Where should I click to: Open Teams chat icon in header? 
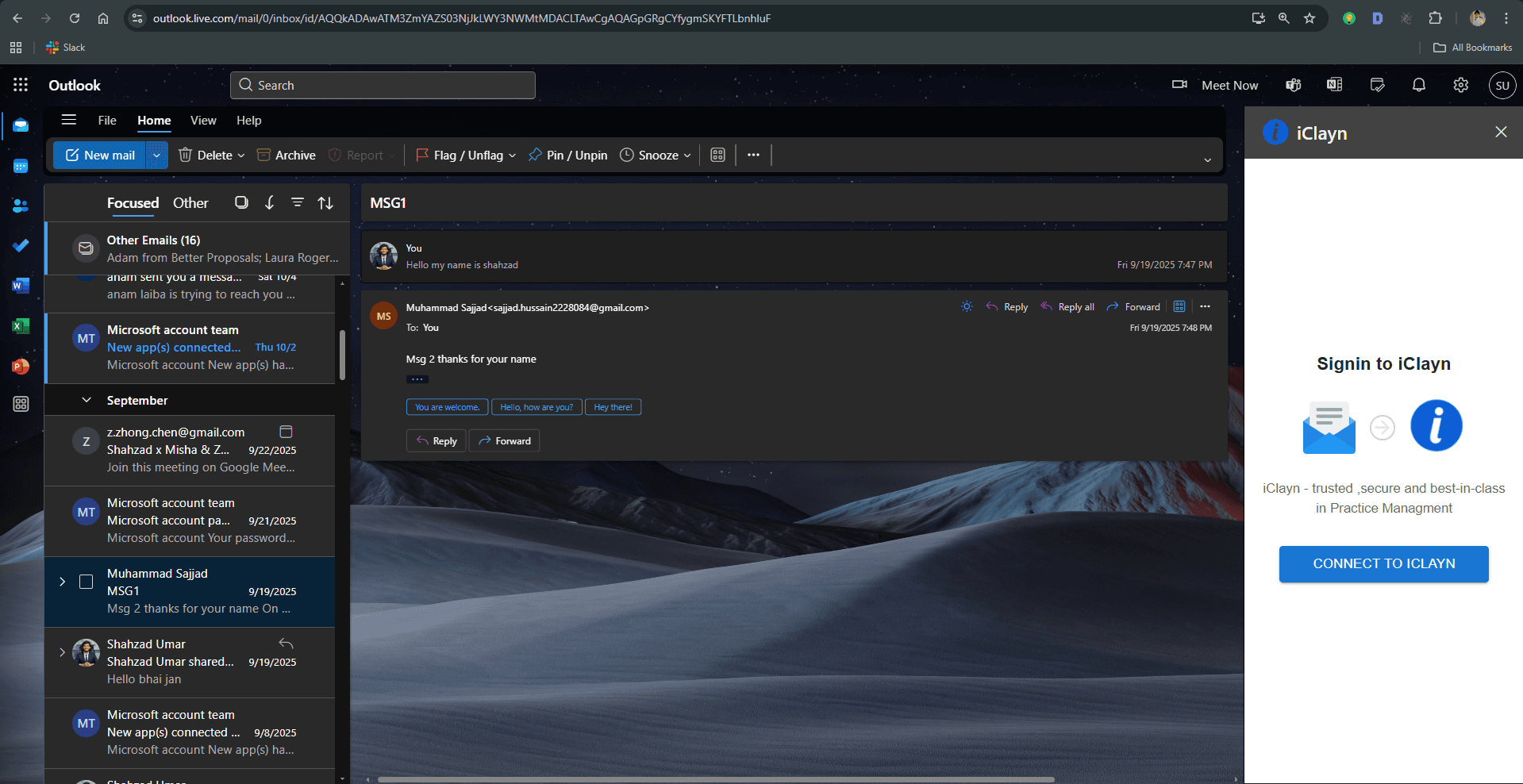tap(1294, 85)
